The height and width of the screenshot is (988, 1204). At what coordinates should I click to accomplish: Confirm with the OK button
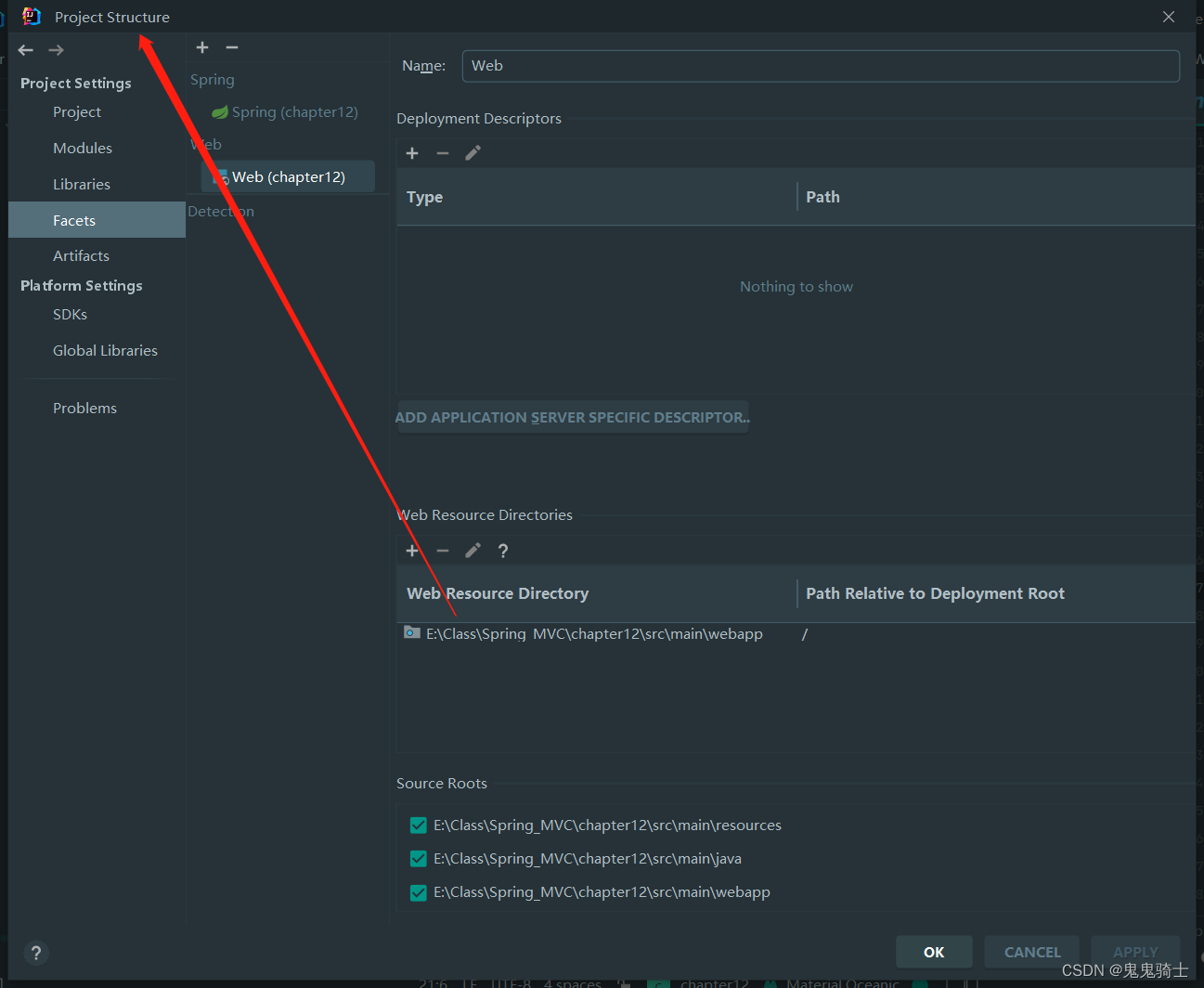click(934, 953)
